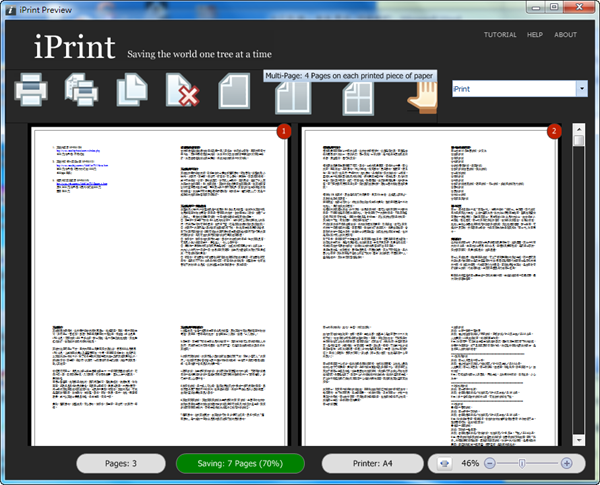The image size is (600, 485).
Task: Click the Saving: 7 Pages (70%) indicator
Action: click(x=240, y=464)
